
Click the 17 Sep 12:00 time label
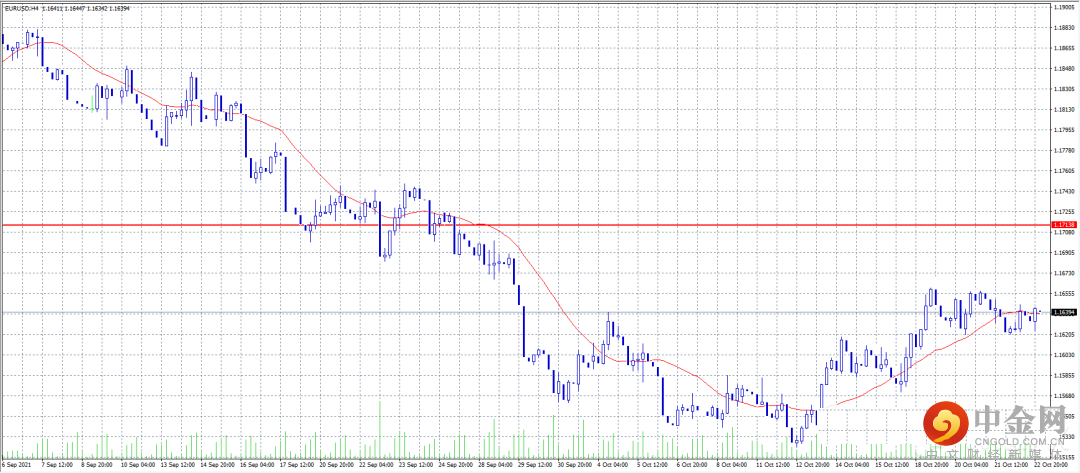pos(298,465)
